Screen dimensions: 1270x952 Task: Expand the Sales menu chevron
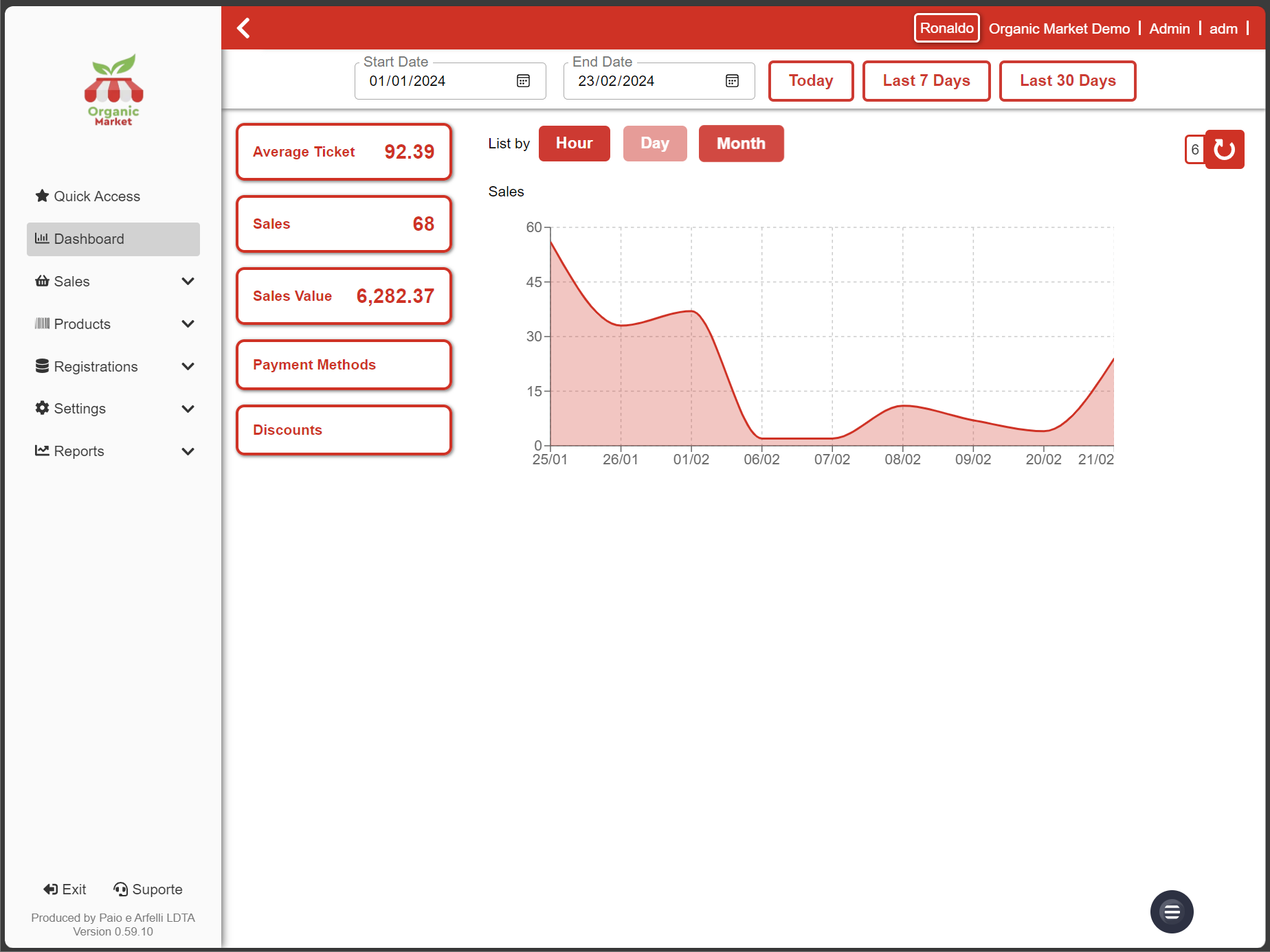coord(188,282)
